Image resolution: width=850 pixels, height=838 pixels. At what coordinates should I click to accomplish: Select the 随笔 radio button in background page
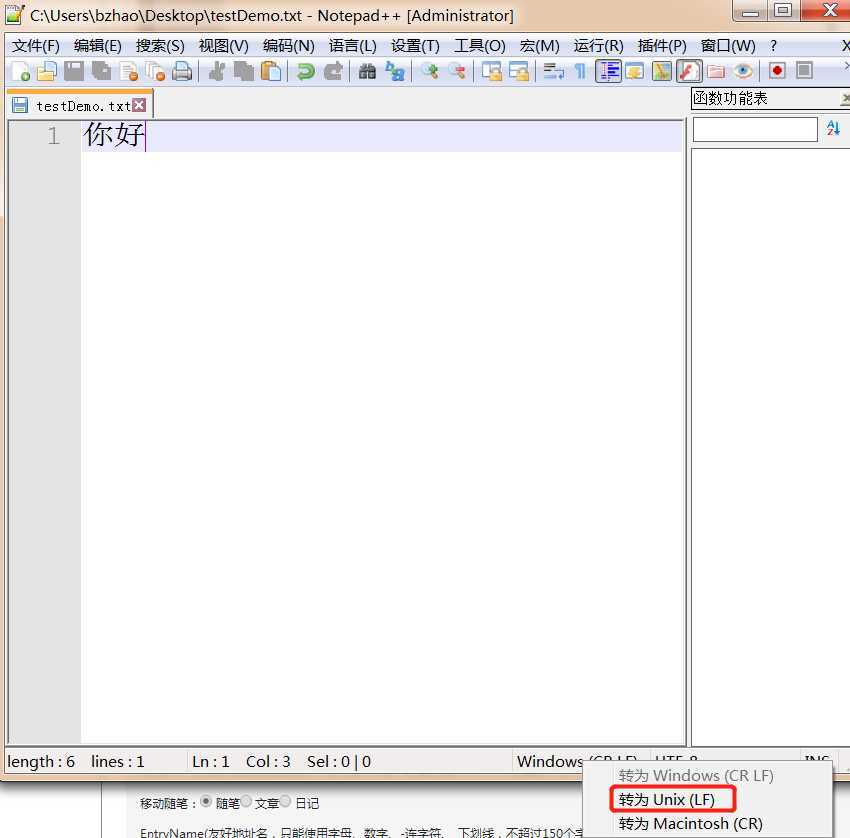[206, 801]
